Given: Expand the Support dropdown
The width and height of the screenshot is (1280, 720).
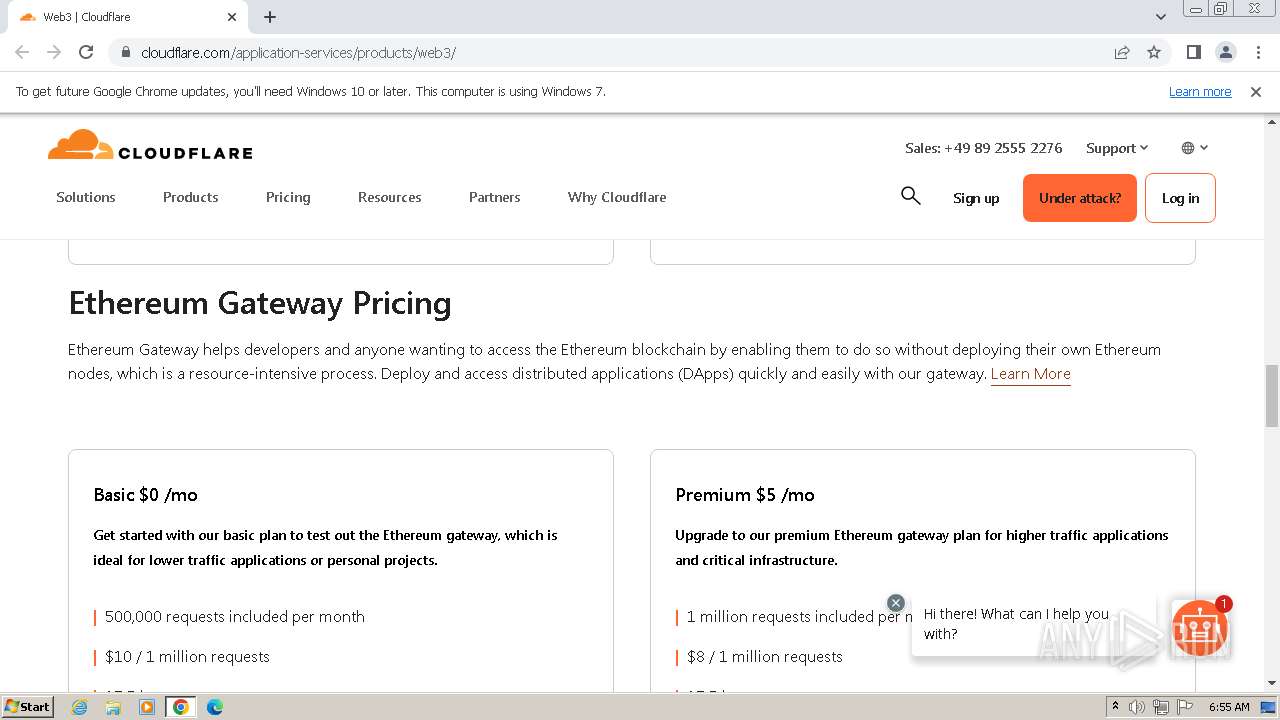Looking at the screenshot, I should tap(1117, 148).
